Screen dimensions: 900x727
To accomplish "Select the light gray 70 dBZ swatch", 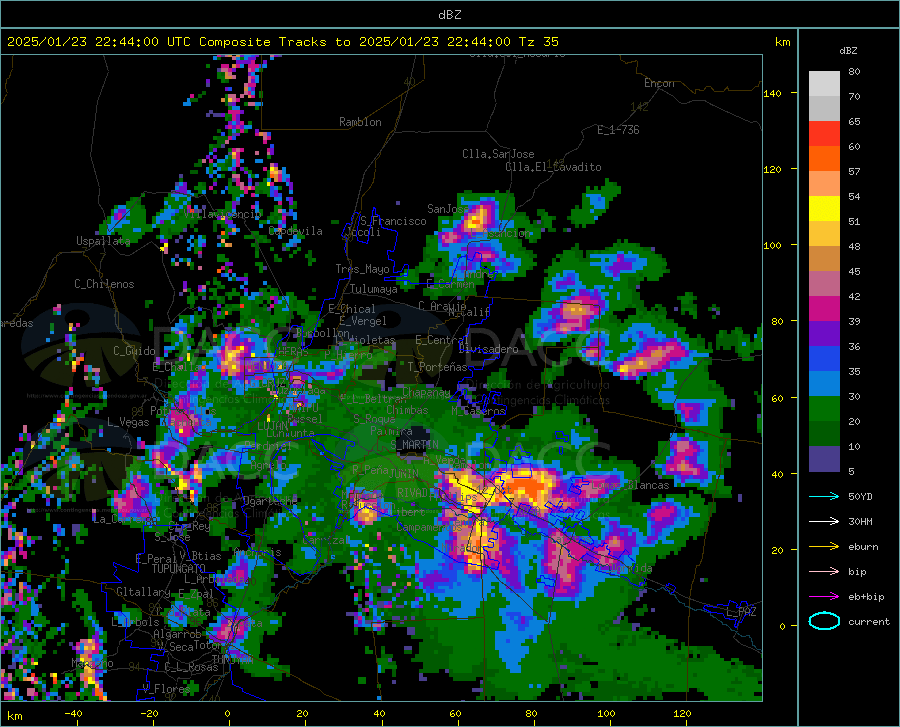I will pos(824,84).
